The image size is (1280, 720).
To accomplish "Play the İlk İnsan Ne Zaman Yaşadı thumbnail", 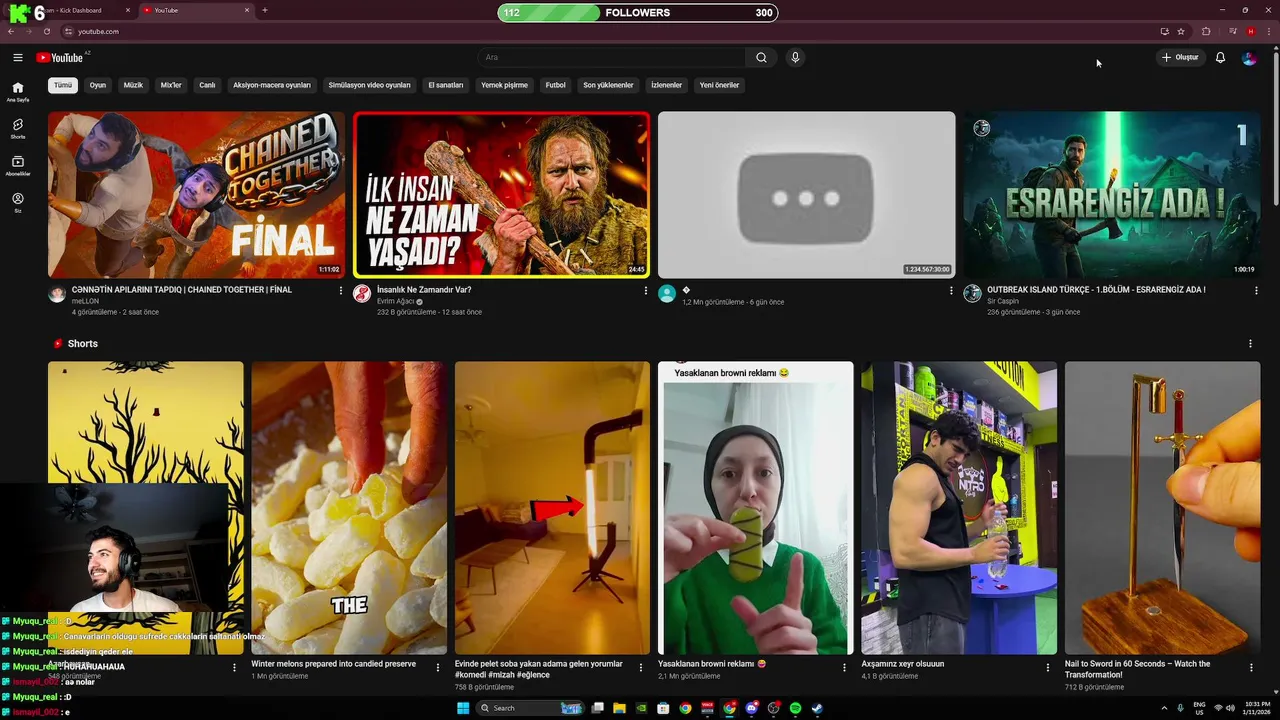I will 501,194.
